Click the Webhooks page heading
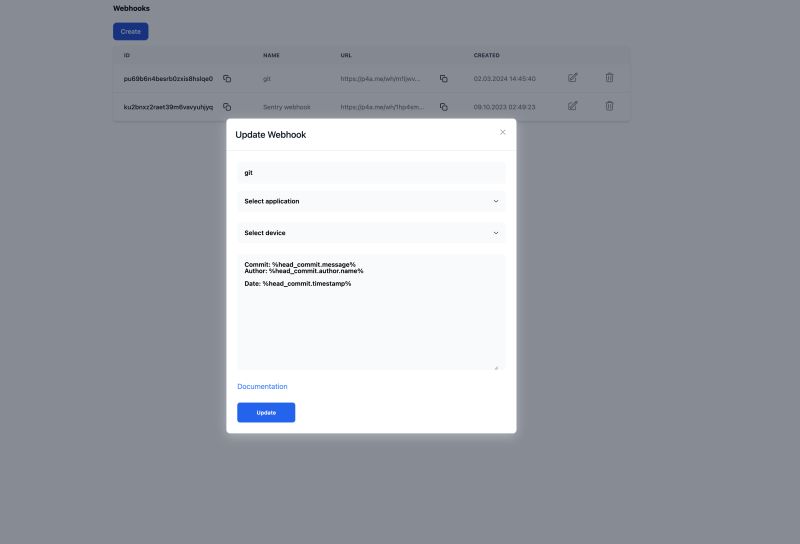The width and height of the screenshot is (800, 544). (x=132, y=8)
